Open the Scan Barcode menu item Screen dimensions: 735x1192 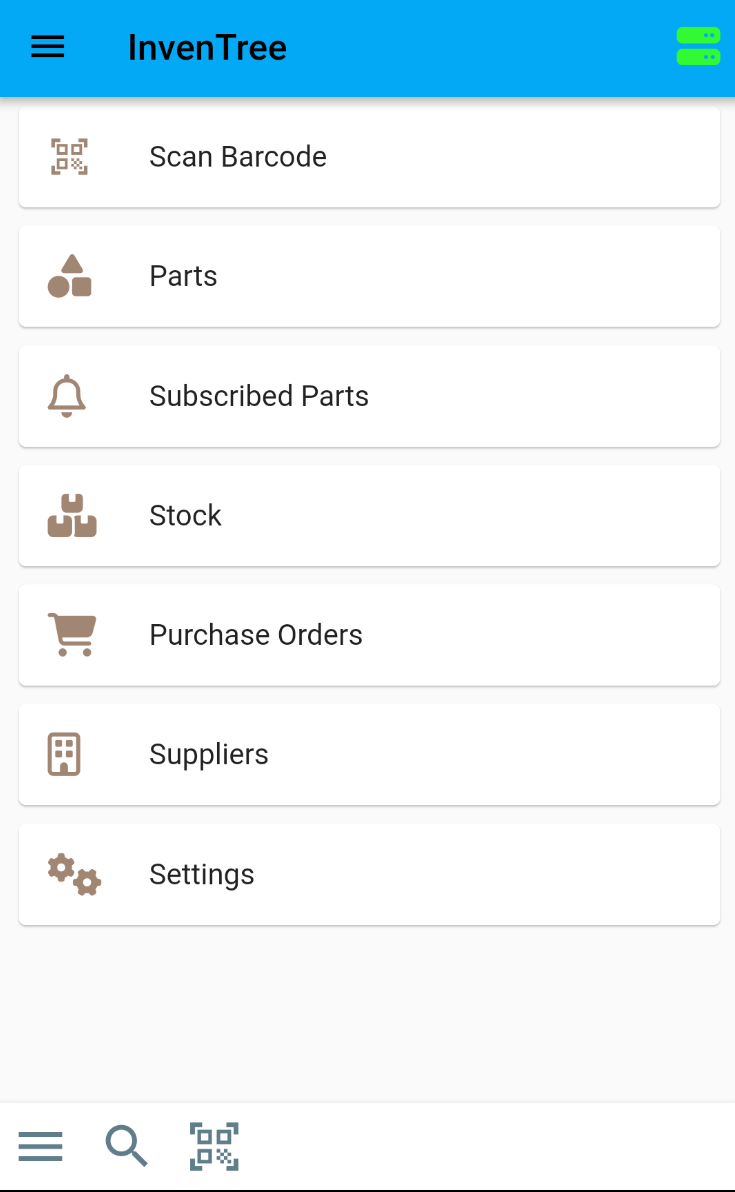[x=238, y=157]
